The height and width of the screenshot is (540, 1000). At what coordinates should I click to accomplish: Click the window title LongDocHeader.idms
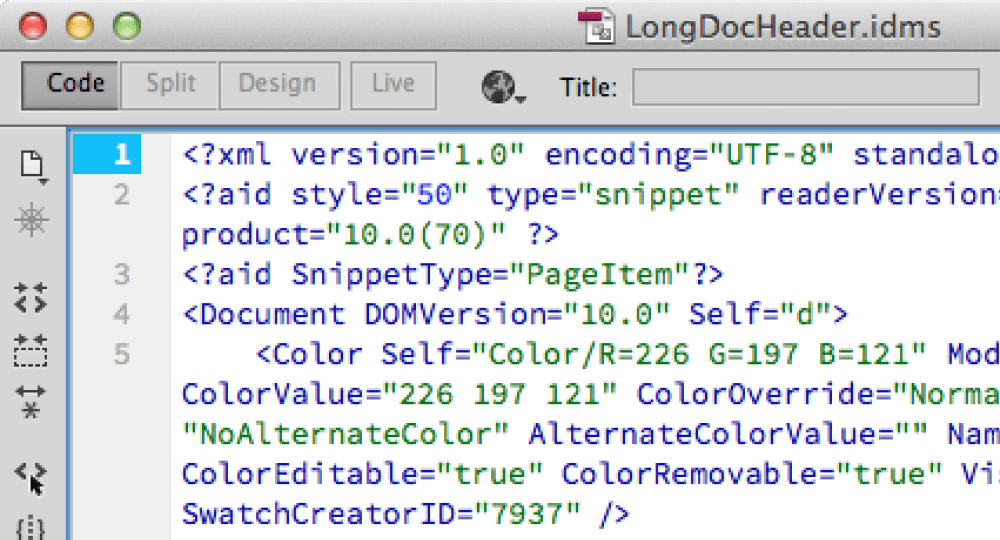pos(783,27)
